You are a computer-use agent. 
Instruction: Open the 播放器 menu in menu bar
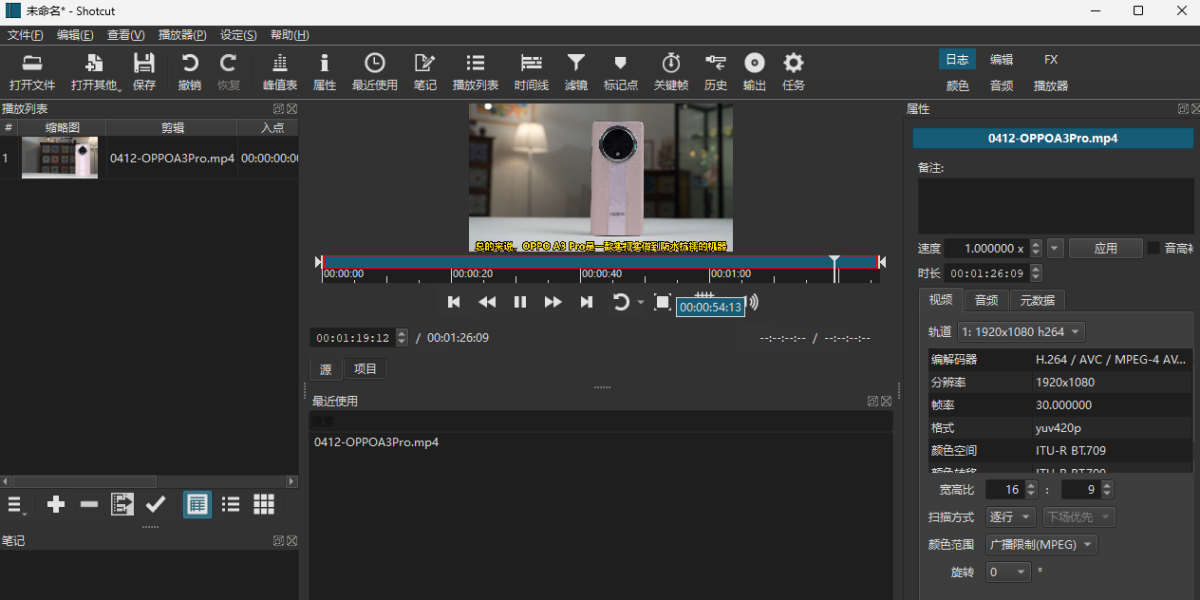(182, 35)
